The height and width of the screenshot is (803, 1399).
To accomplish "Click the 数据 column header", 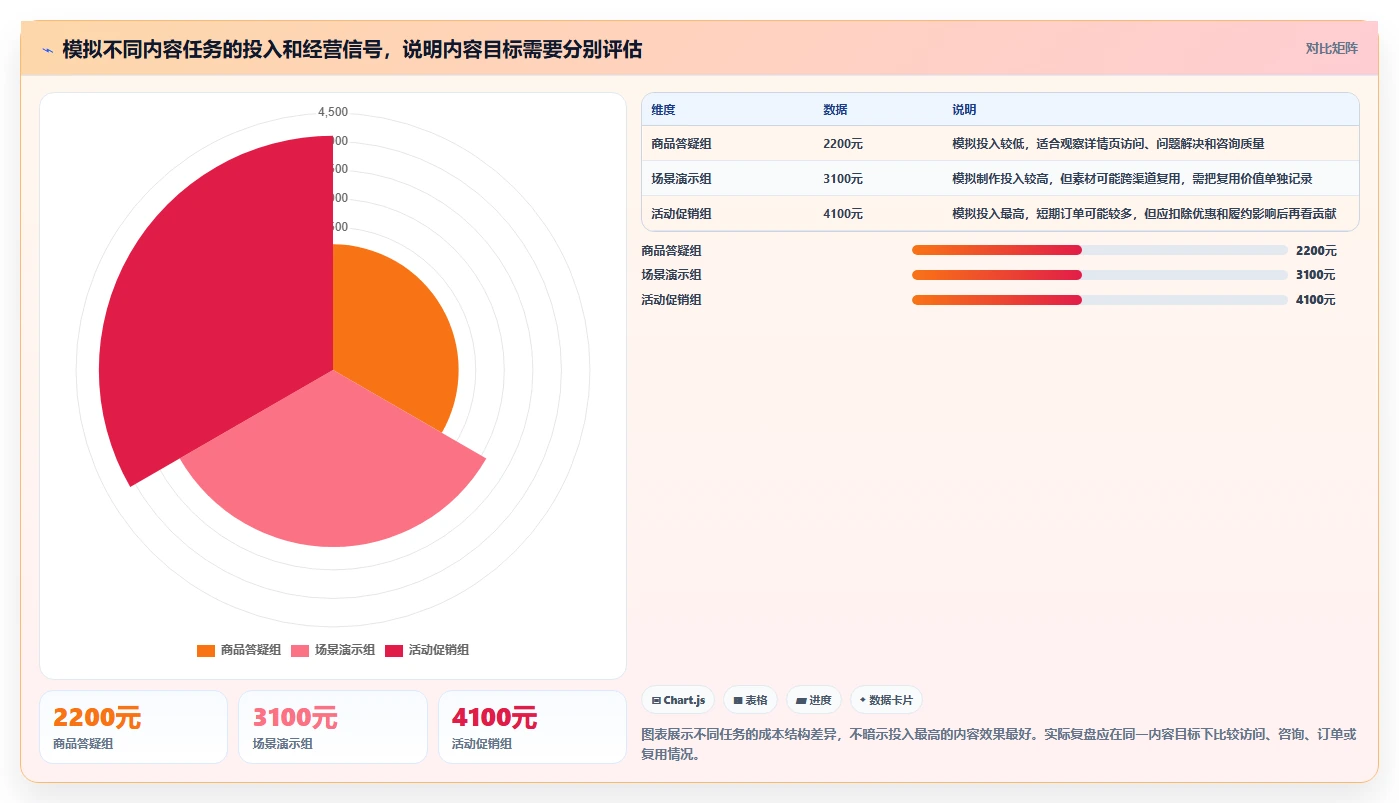I will (x=835, y=110).
